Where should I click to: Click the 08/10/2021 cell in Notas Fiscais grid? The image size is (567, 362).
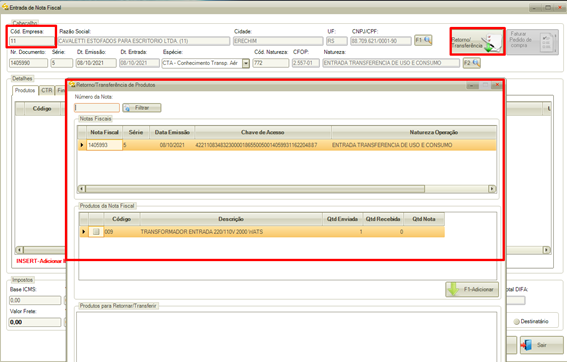point(172,145)
